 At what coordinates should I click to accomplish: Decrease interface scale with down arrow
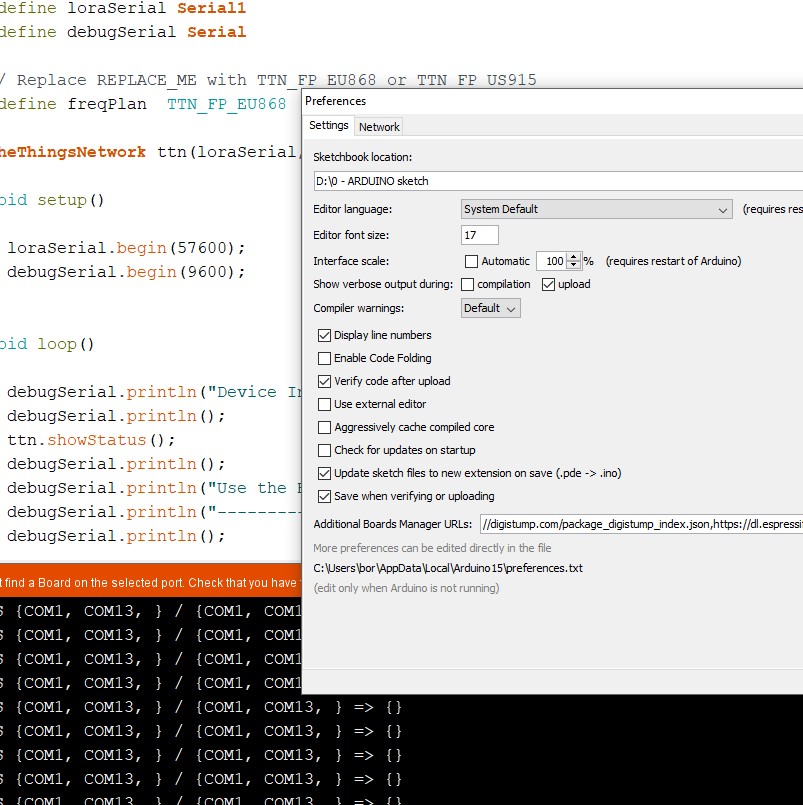(573, 265)
